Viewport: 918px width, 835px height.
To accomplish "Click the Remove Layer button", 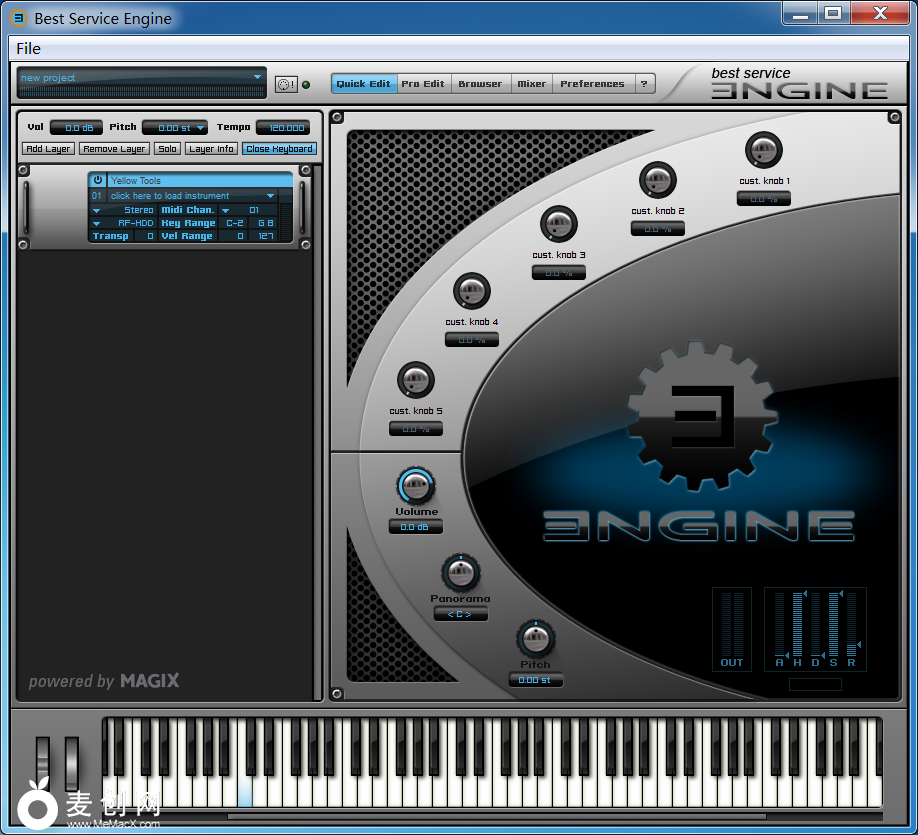I will pyautogui.click(x=114, y=149).
